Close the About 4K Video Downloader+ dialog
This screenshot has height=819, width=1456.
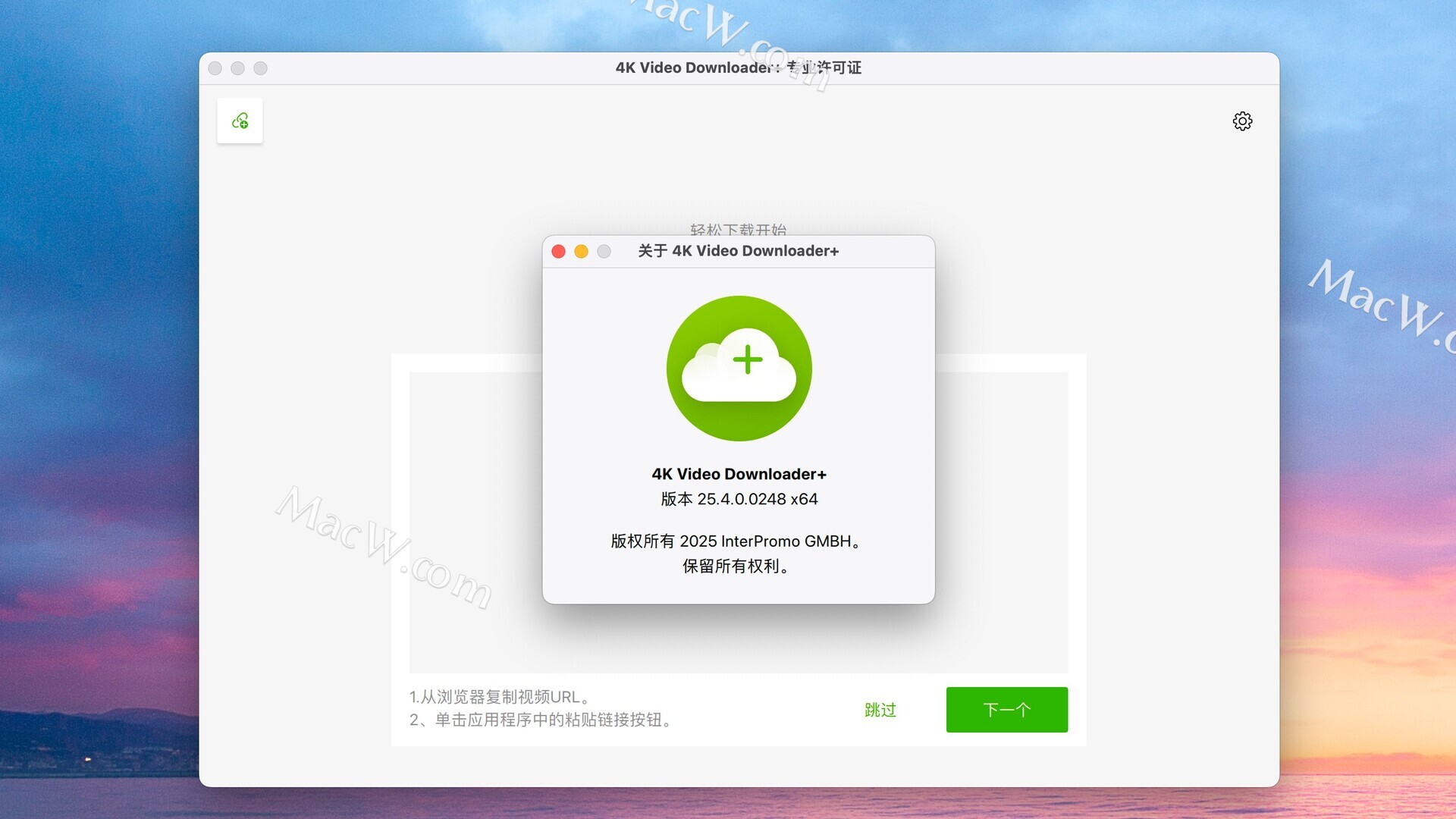[558, 252]
